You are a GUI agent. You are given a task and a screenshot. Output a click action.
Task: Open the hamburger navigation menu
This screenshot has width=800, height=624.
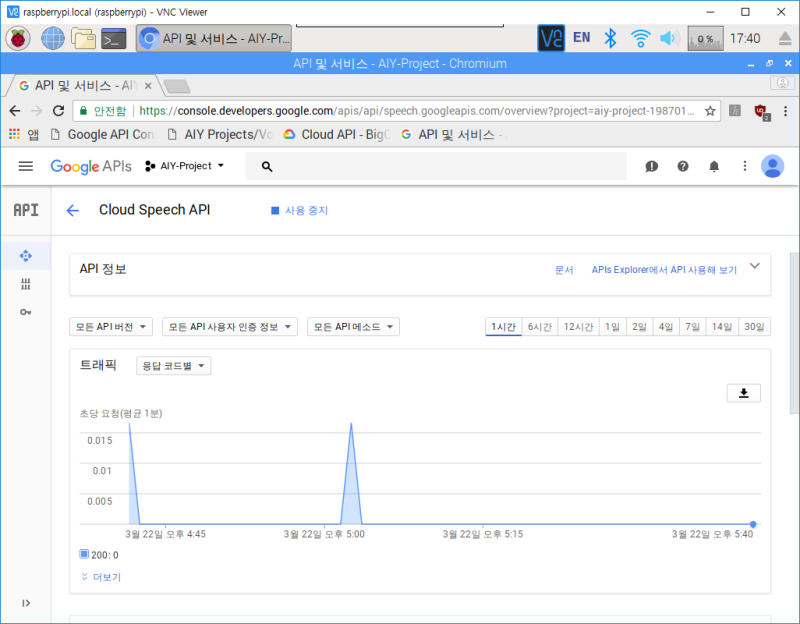pos(26,166)
